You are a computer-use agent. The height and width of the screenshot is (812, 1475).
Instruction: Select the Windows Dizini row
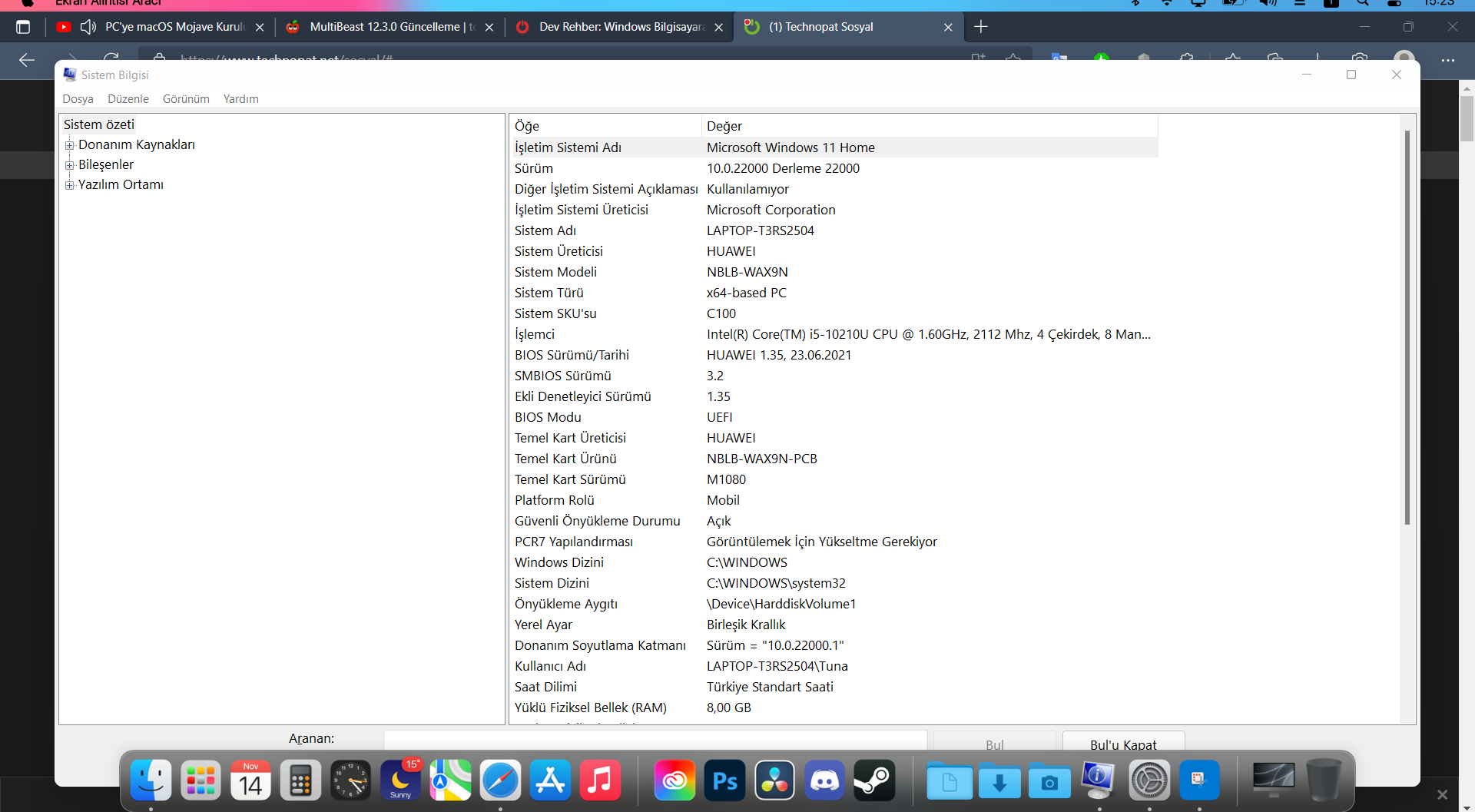[834, 562]
